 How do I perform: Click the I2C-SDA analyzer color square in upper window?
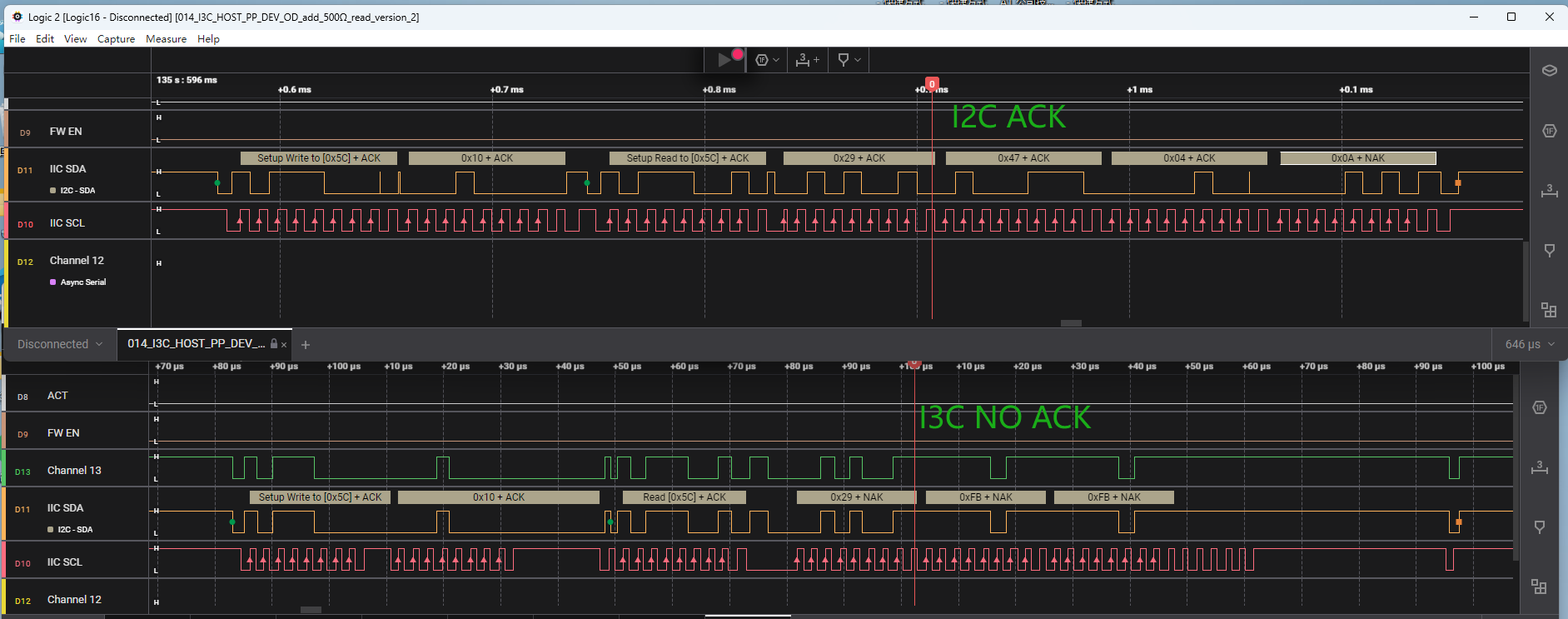tap(53, 191)
